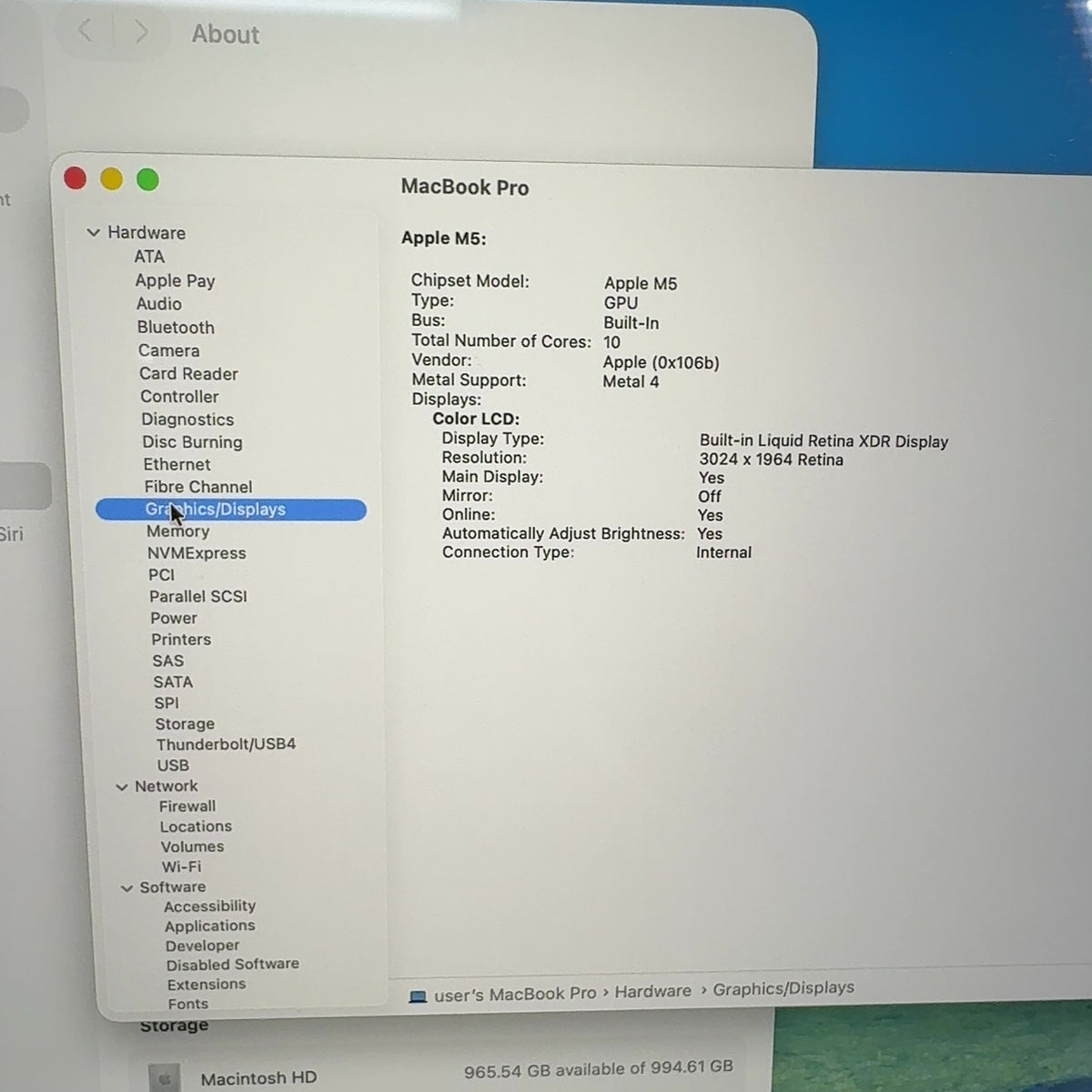Open the Memory hardware category
Image resolution: width=1092 pixels, height=1092 pixels.
(177, 531)
